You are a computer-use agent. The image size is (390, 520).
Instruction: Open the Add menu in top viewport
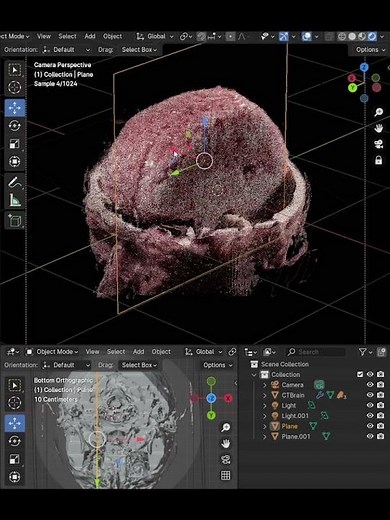(90, 36)
